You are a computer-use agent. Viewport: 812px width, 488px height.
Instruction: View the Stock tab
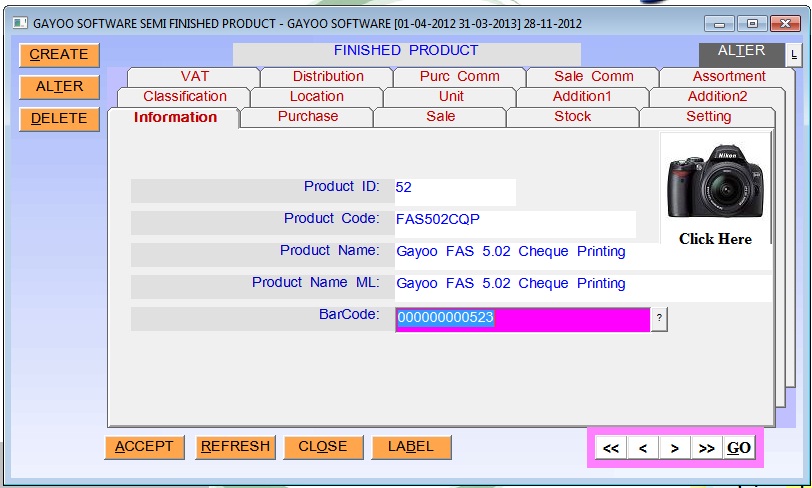(572, 117)
